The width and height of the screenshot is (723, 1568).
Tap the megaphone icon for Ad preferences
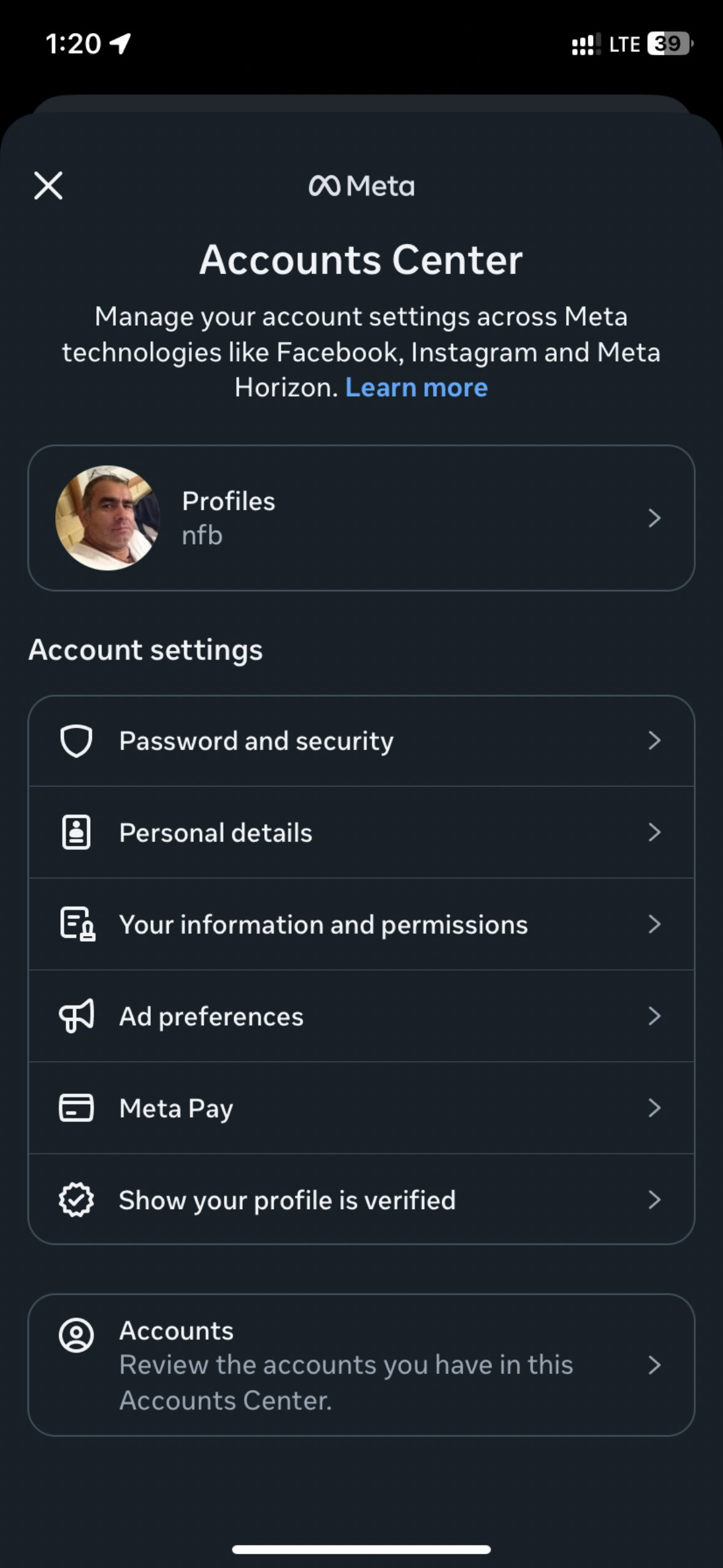tap(76, 1016)
